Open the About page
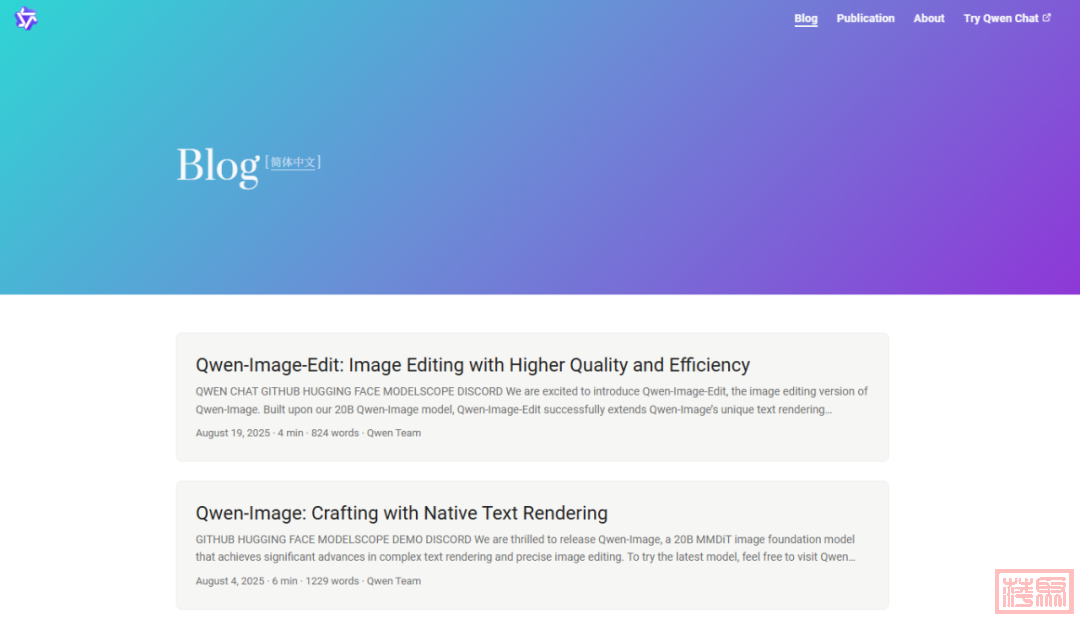The width and height of the screenshot is (1080, 619). pyautogui.click(x=928, y=18)
